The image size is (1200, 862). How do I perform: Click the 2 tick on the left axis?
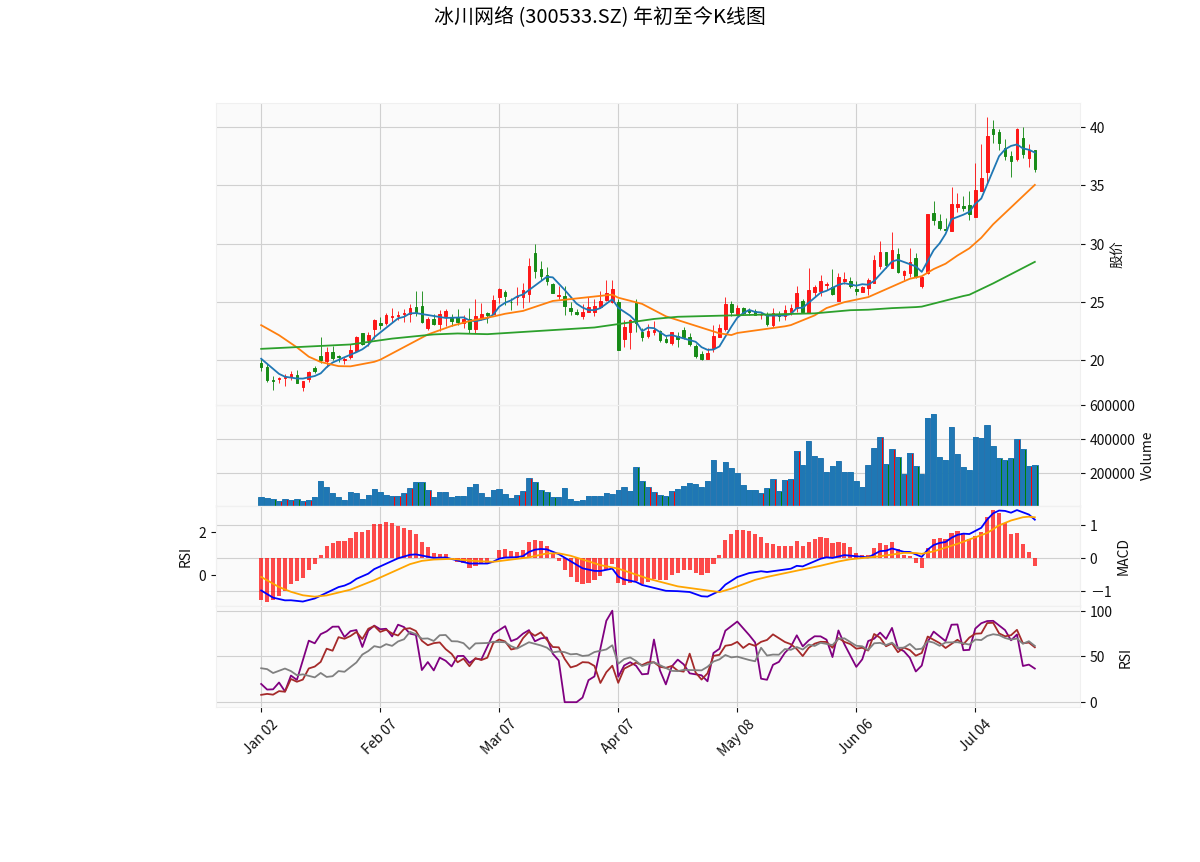[x=202, y=533]
